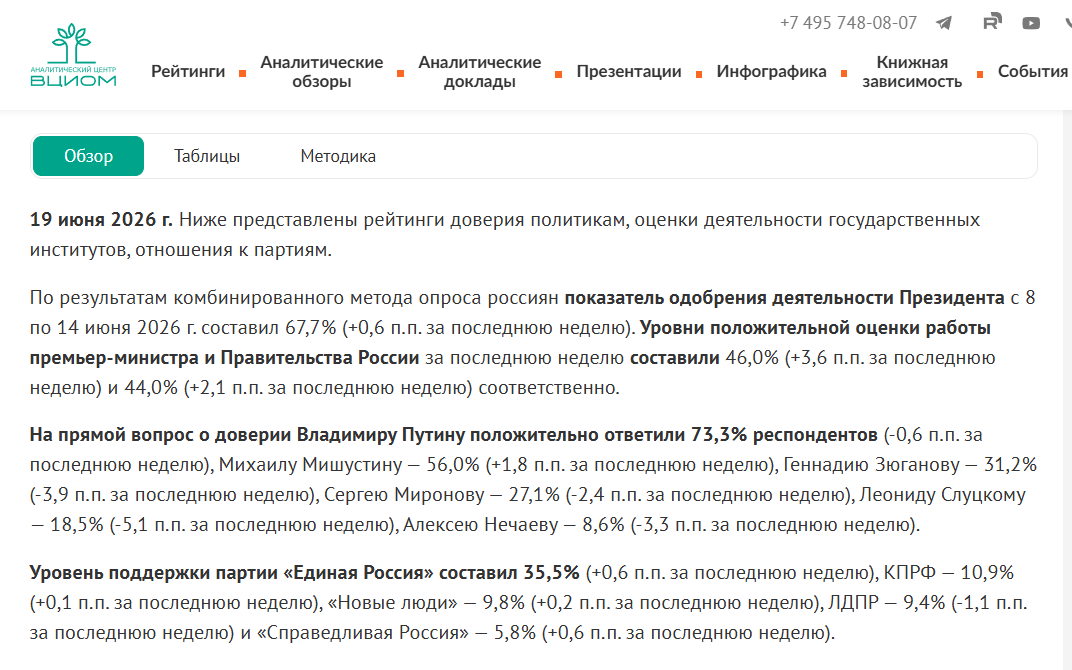Screen dimensions: 1072x670
Task: Click the value 67,7% in the text
Action: 310,328
